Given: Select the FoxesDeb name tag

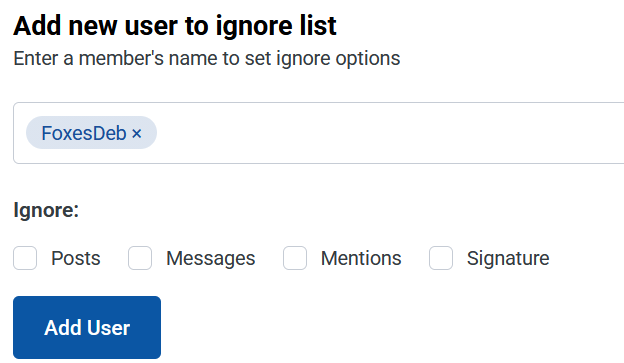Looking at the screenshot, I should coord(91,133).
